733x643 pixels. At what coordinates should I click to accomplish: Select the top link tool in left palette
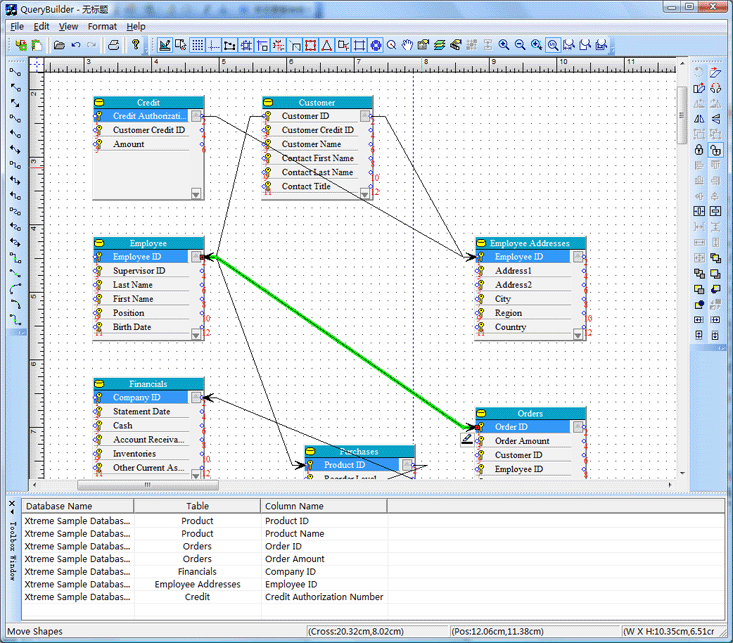tap(15, 72)
